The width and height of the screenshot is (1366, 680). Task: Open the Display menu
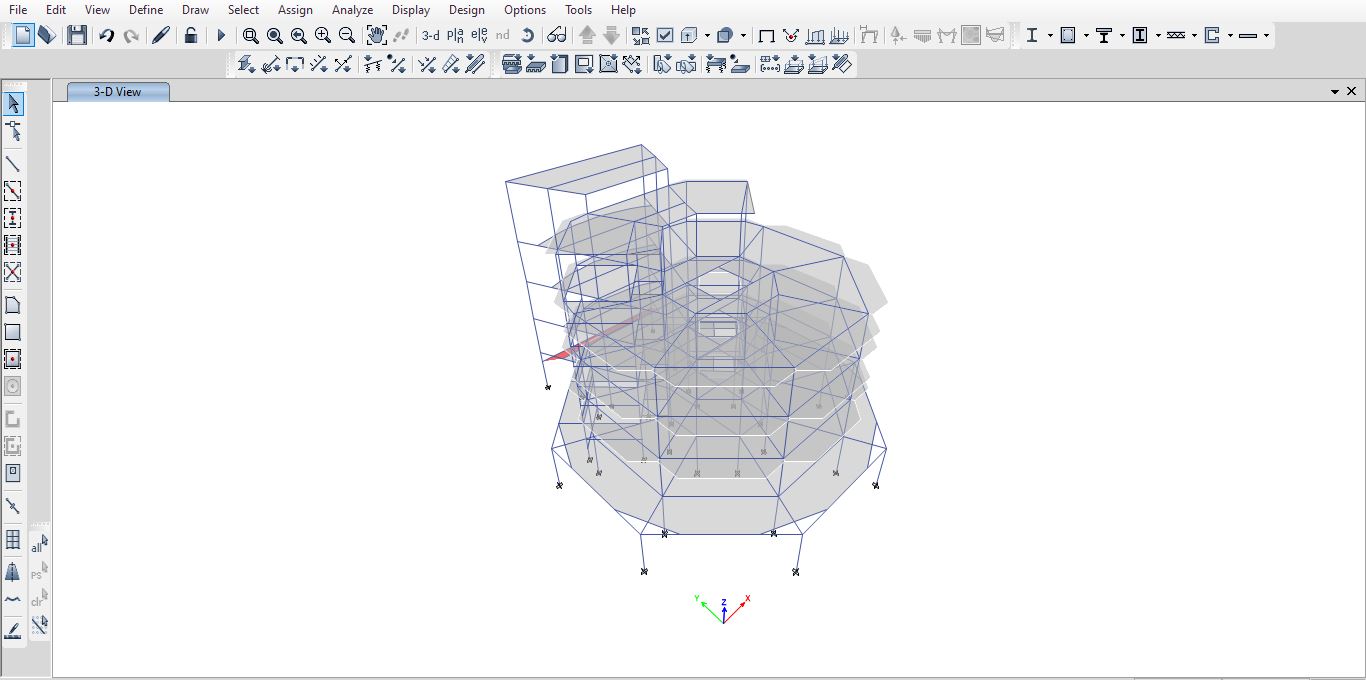(x=411, y=10)
